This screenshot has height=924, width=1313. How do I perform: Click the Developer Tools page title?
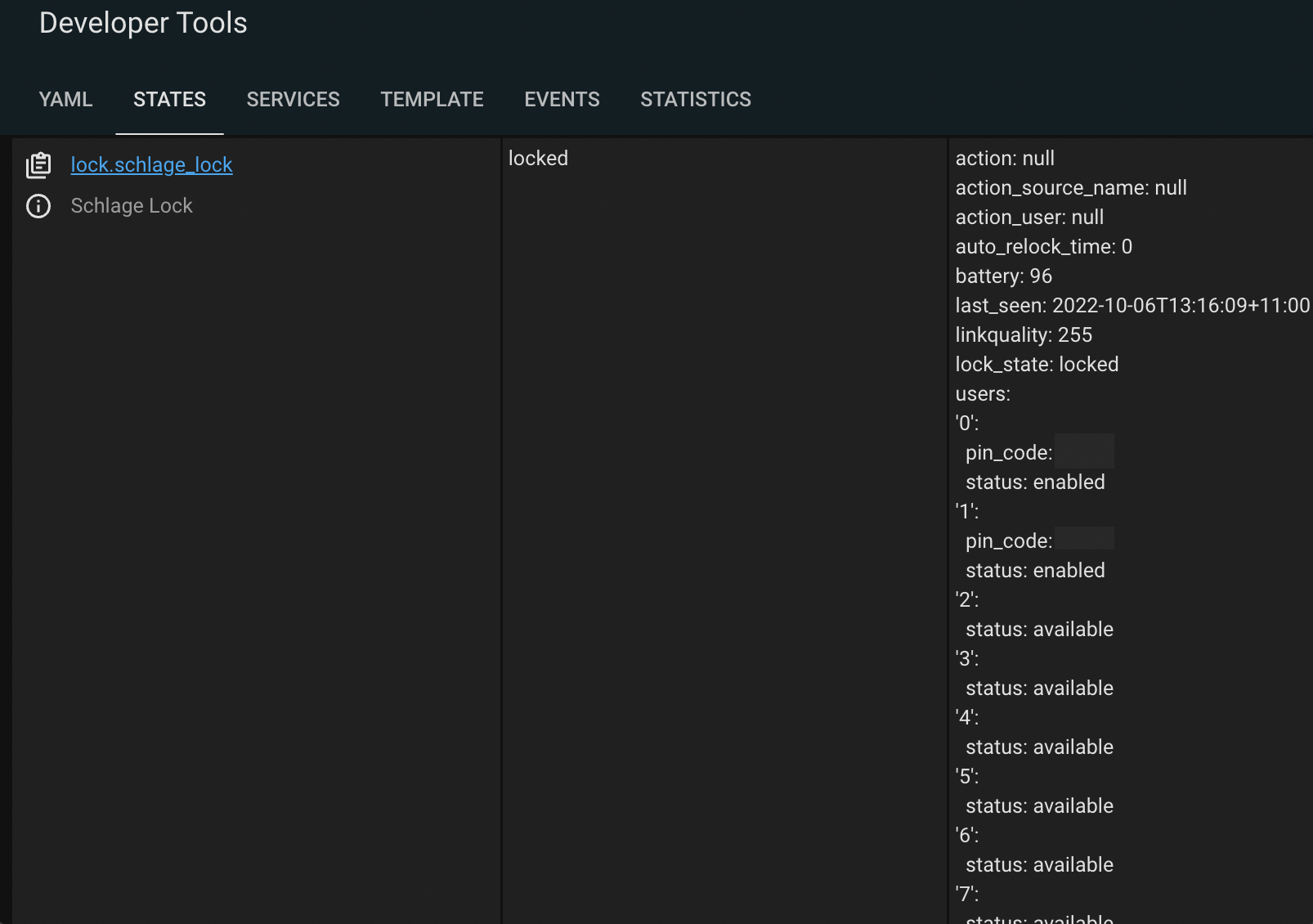click(x=144, y=23)
